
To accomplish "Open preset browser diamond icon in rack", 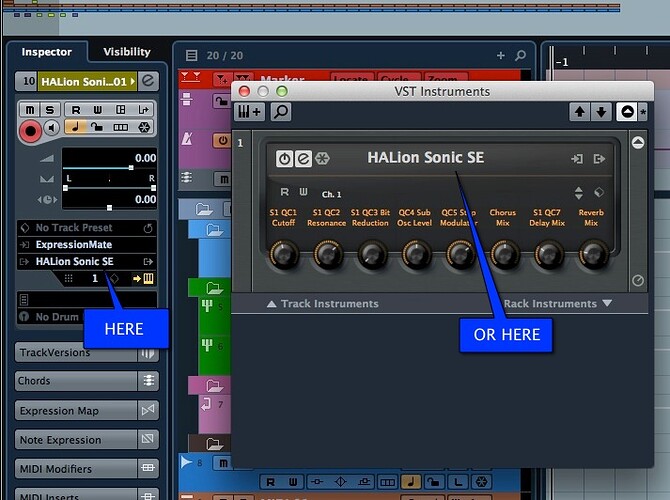I will (599, 192).
